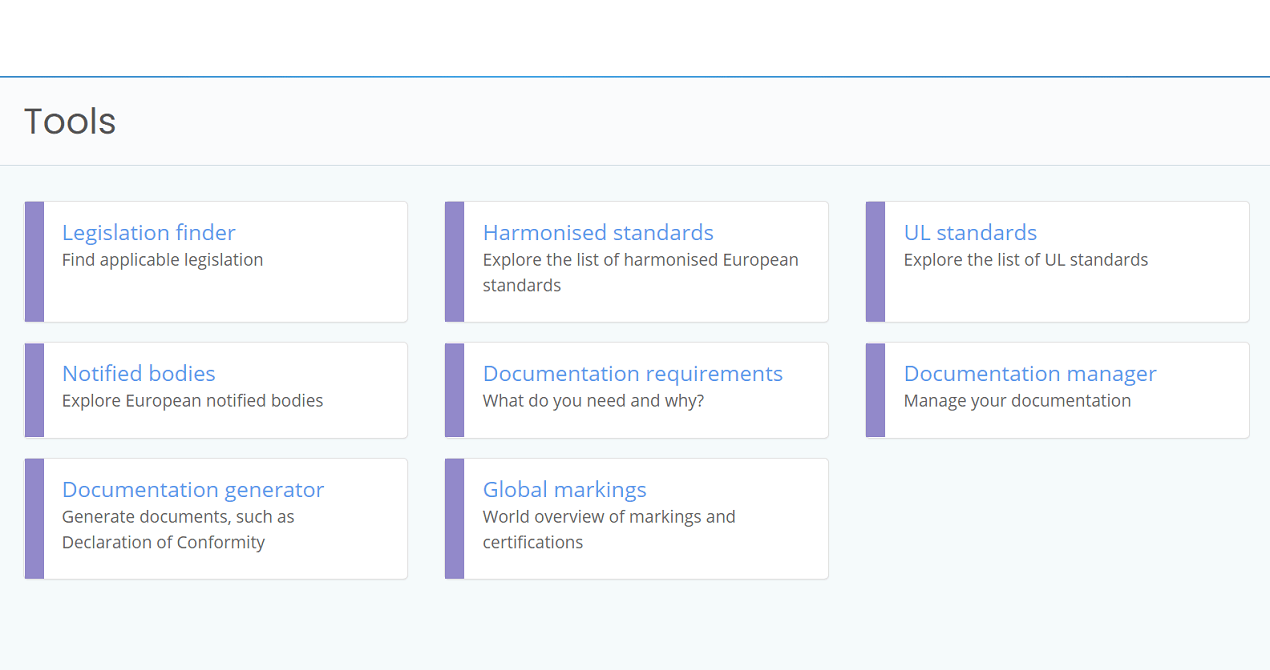This screenshot has width=1270, height=670.
Task: Launch the Documentation manager link
Action: coord(1029,374)
